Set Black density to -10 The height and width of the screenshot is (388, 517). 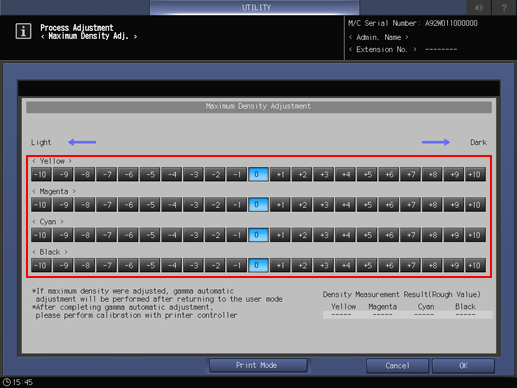[x=41, y=265]
